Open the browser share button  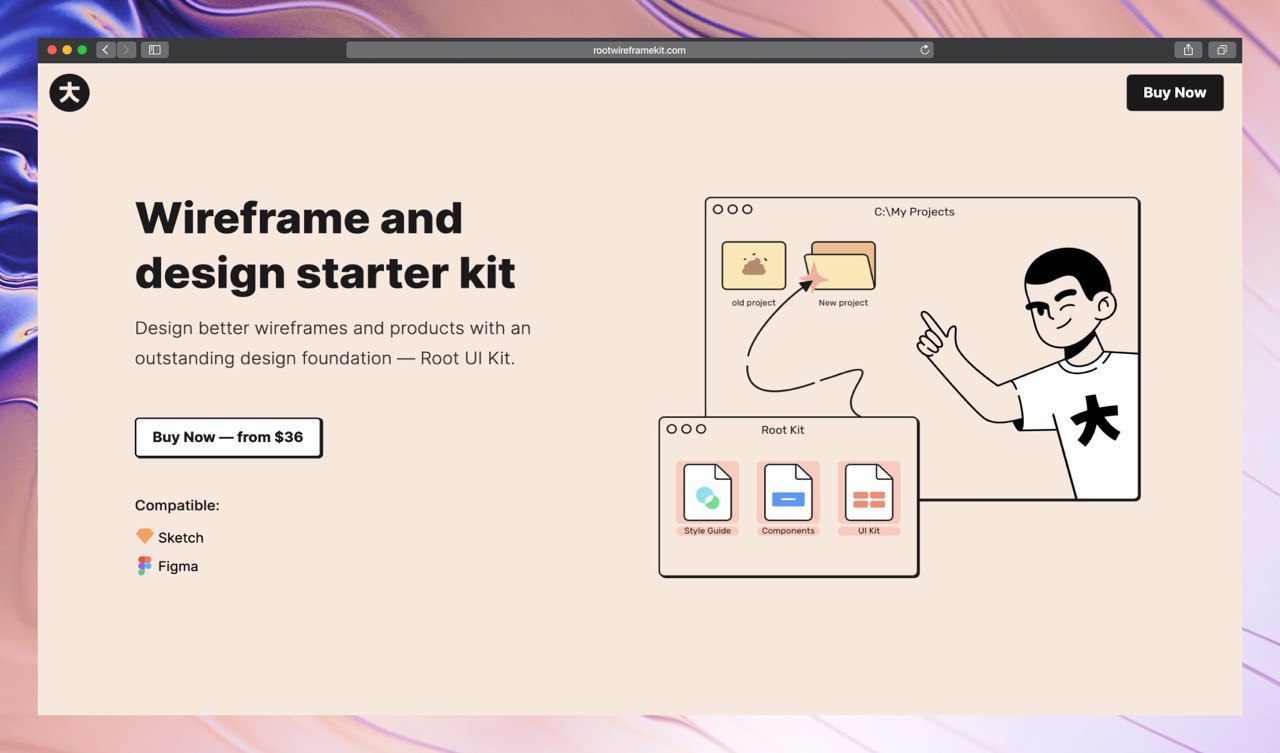coord(1188,50)
